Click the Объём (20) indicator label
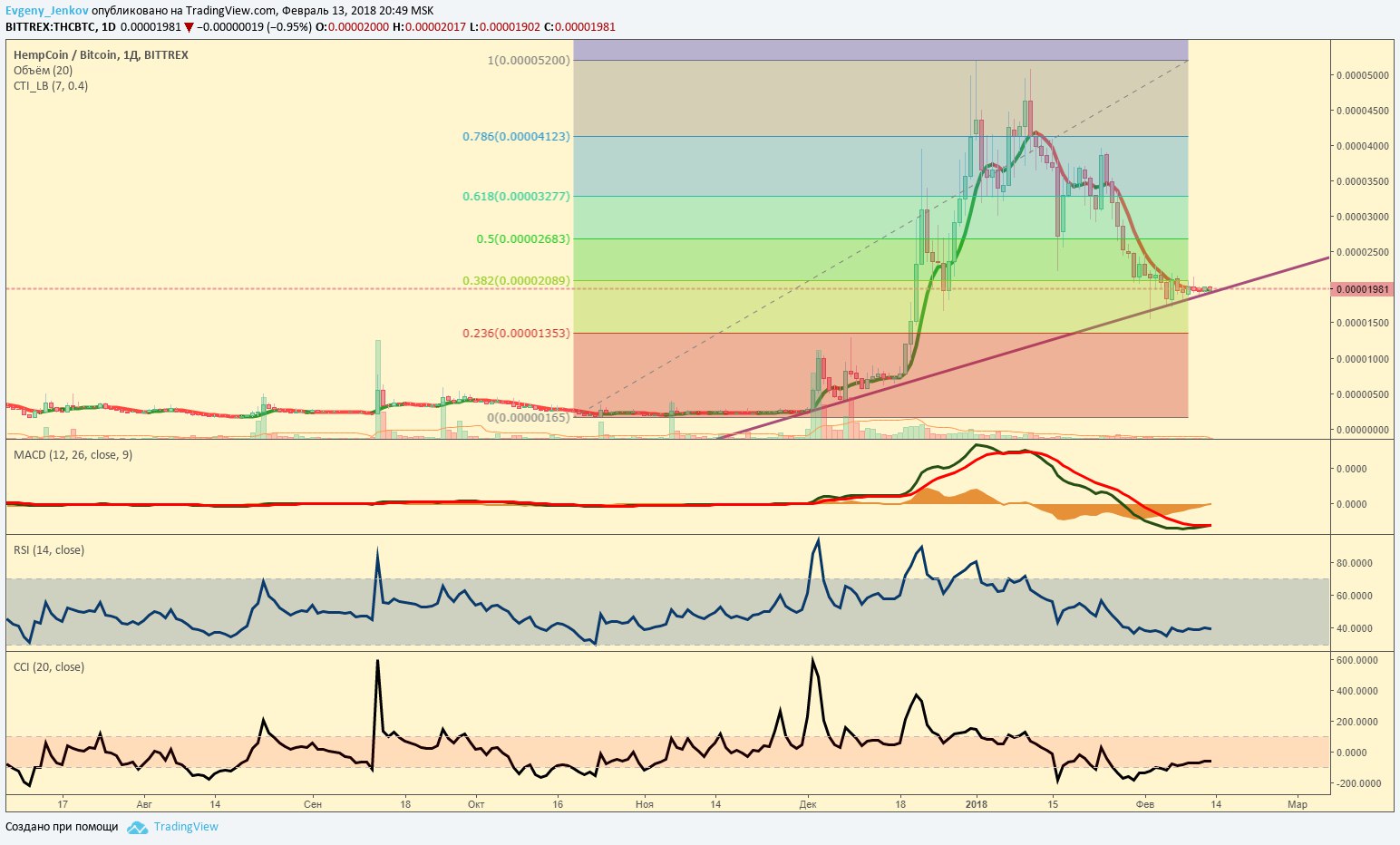Image resolution: width=1400 pixels, height=845 pixels. [x=43, y=70]
